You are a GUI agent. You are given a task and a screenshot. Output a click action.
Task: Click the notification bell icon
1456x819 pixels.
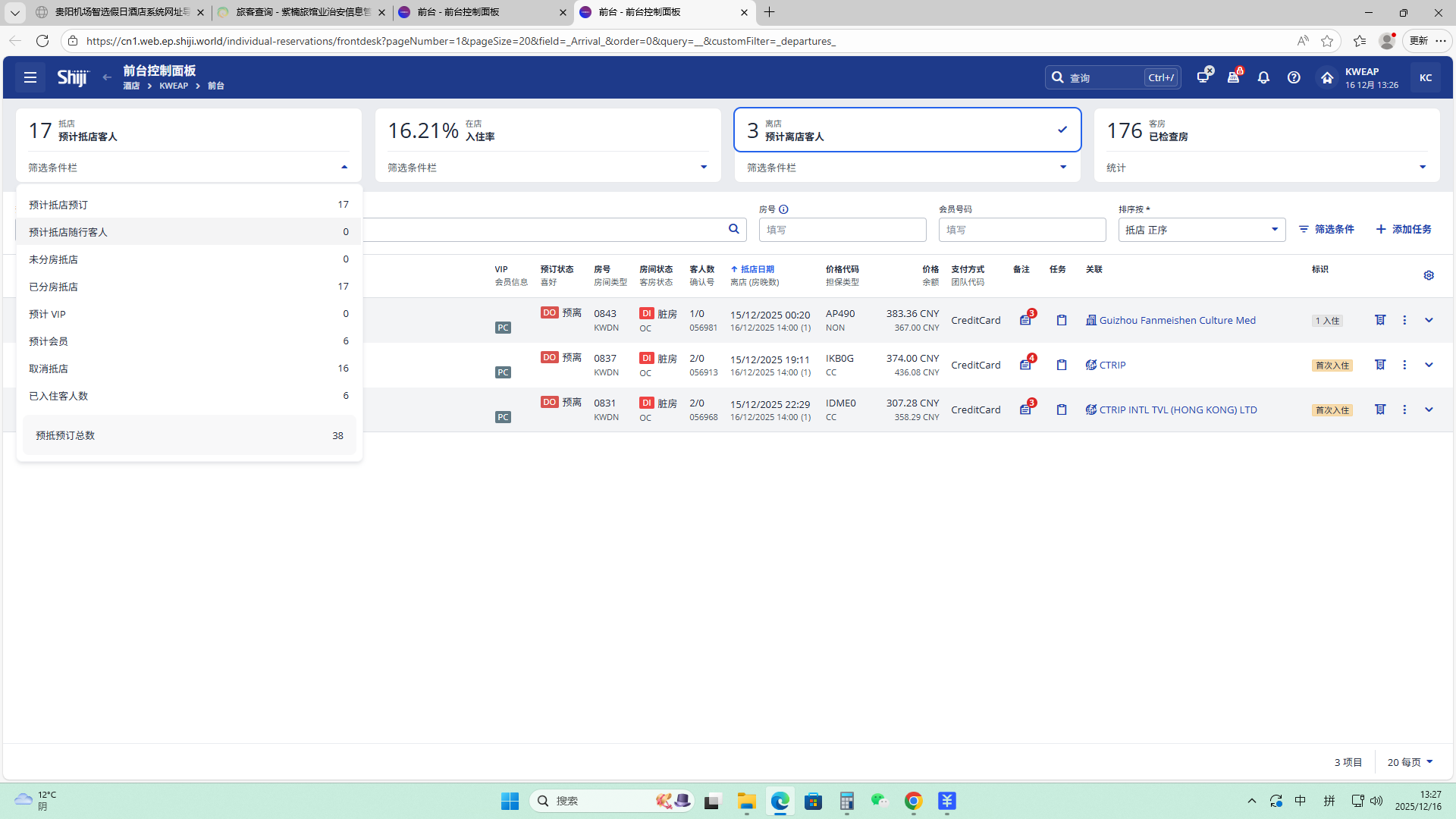(x=1263, y=77)
